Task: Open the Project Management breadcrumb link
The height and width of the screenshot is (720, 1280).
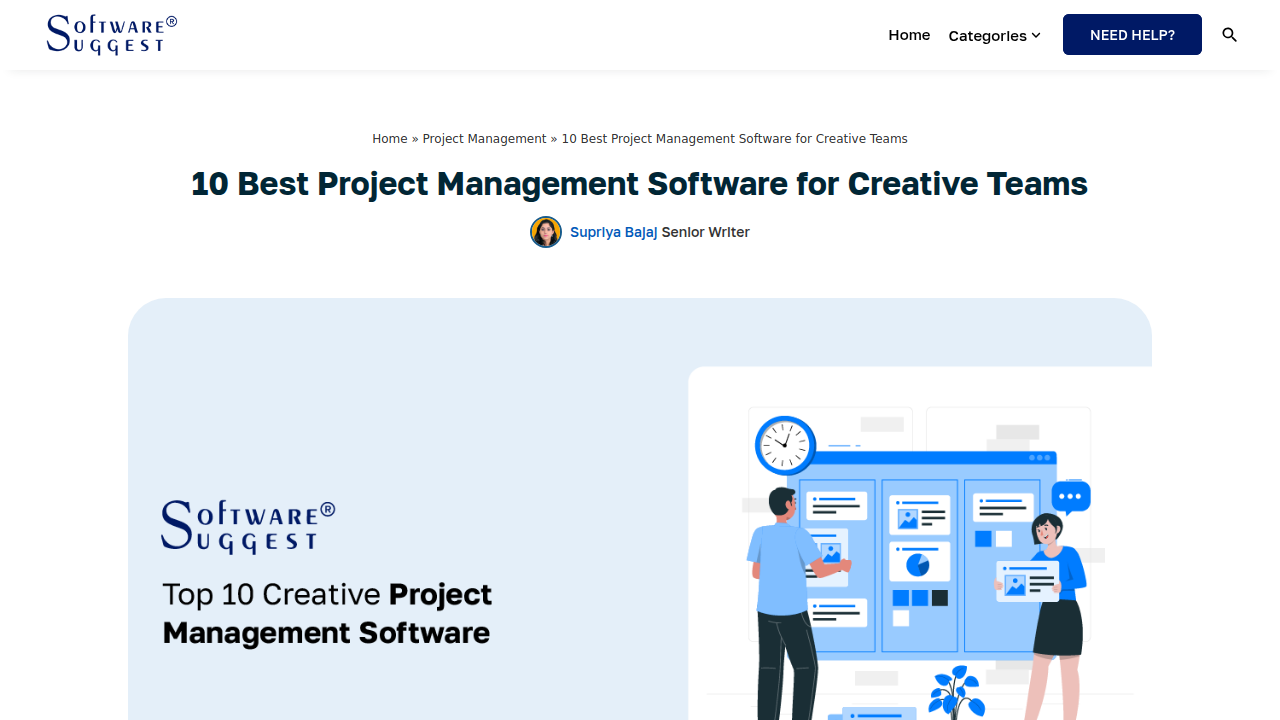Action: pyautogui.click(x=485, y=139)
